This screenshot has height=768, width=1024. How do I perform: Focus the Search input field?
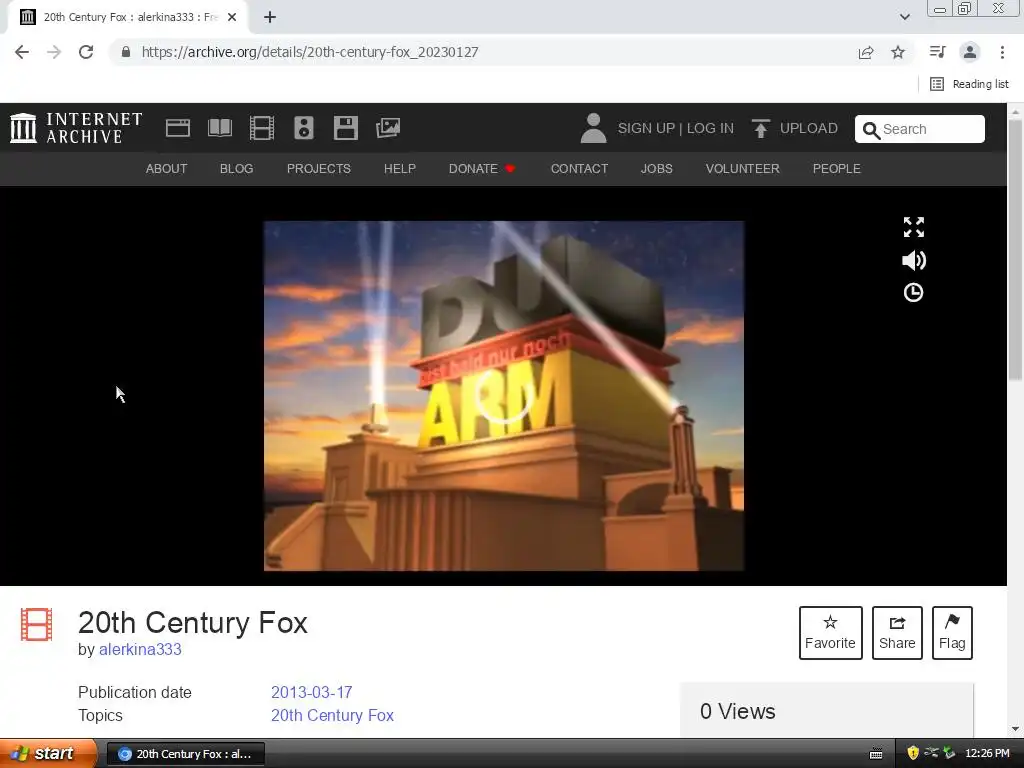coord(920,129)
